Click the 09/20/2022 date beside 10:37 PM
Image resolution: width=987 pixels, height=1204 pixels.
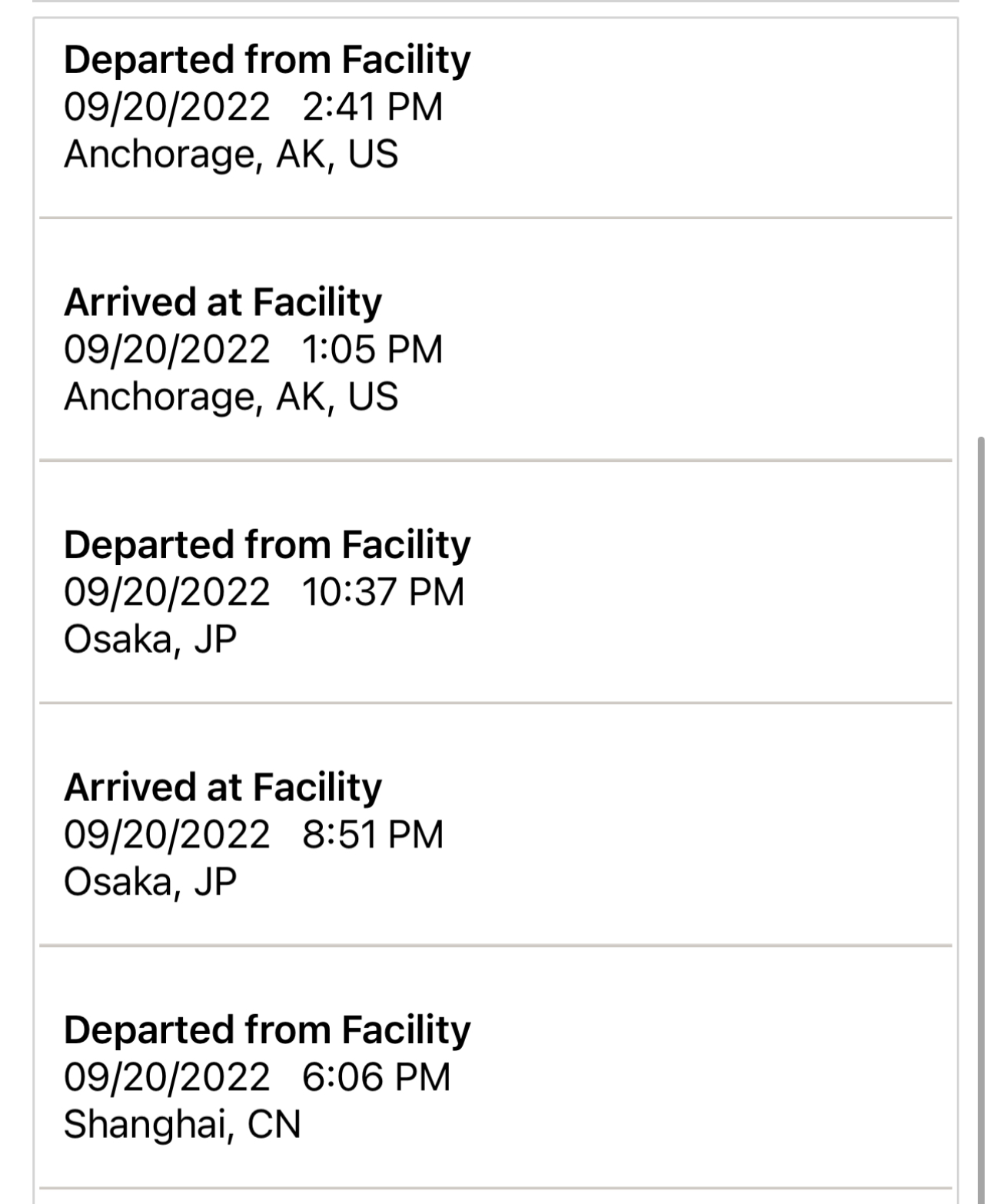coord(167,593)
